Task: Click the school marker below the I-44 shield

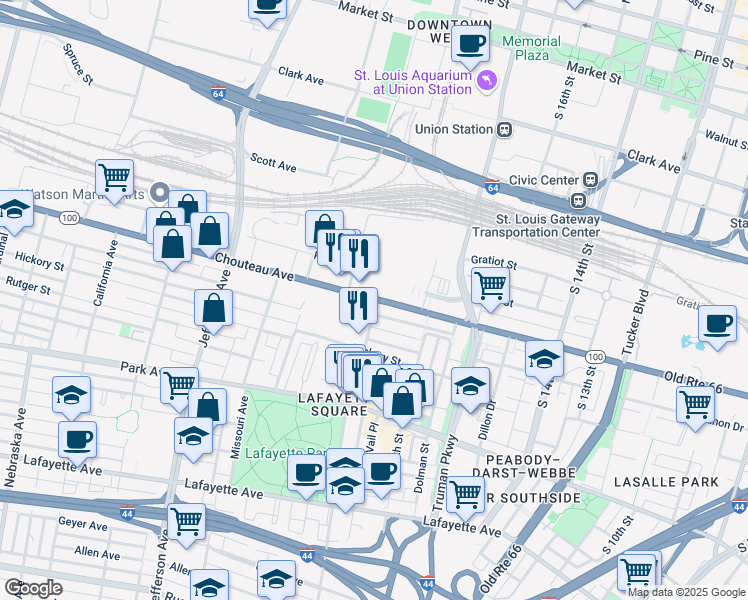Action: pyautogui.click(x=276, y=580)
